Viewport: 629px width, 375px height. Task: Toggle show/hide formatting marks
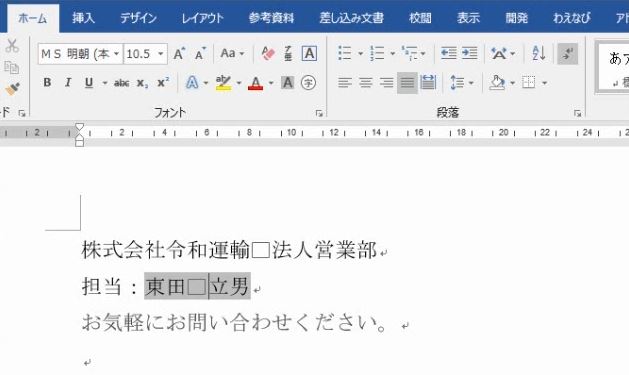pyautogui.click(x=568, y=53)
